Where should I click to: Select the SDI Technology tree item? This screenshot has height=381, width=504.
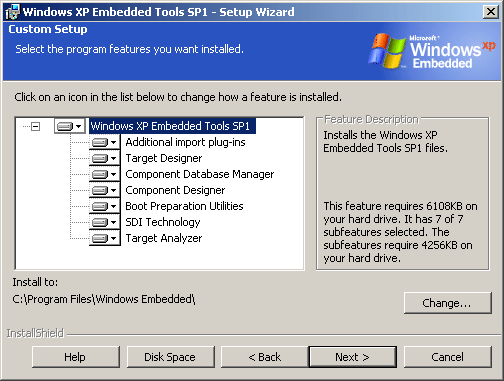[x=163, y=222]
